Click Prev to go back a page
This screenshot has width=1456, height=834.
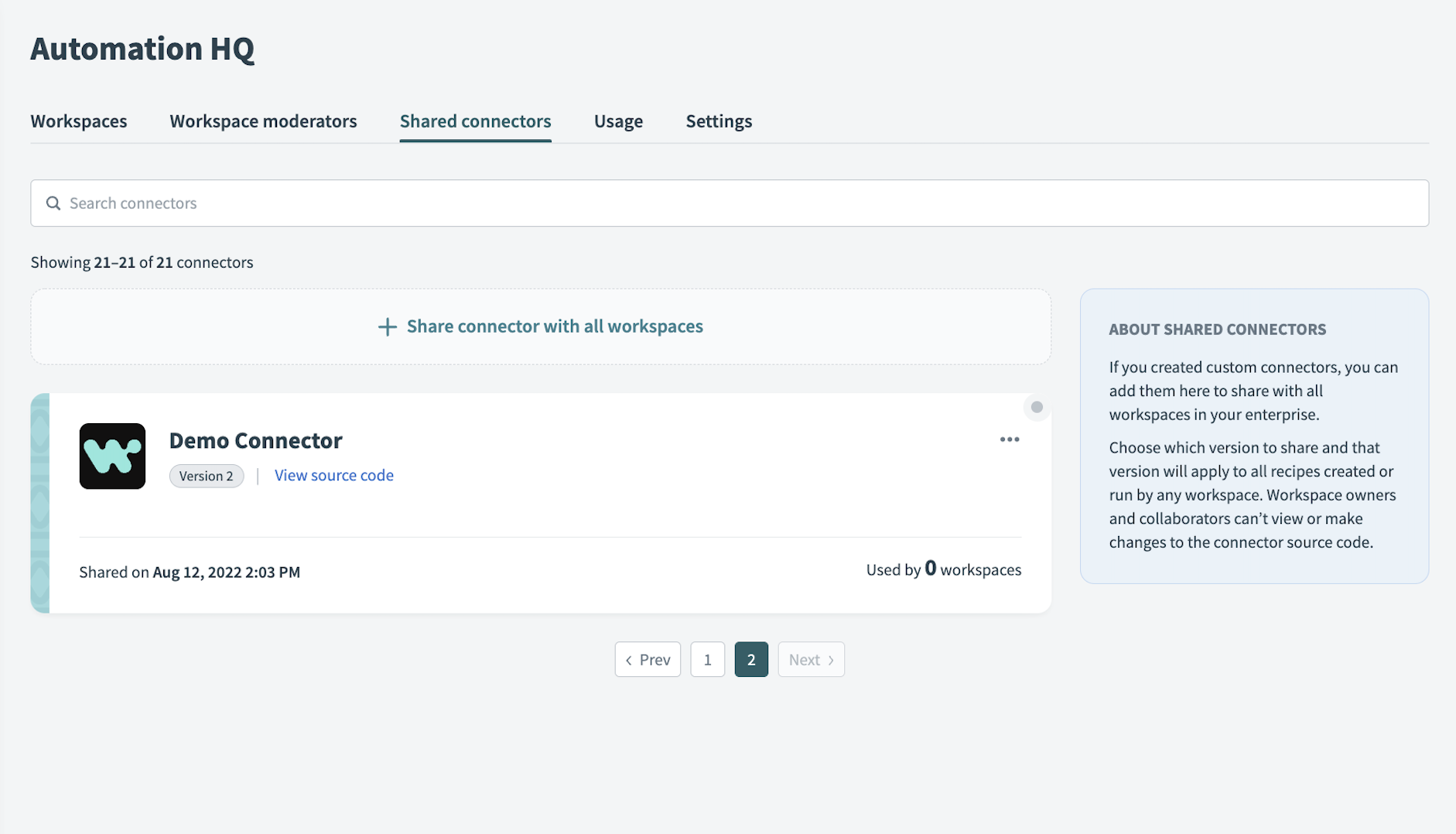[648, 659]
